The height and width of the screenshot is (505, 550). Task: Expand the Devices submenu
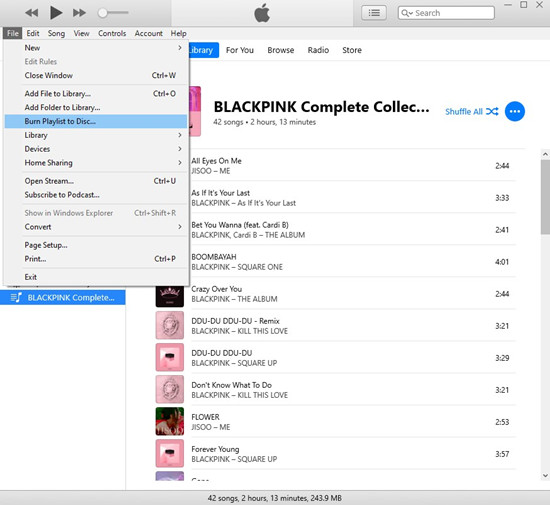click(96, 149)
